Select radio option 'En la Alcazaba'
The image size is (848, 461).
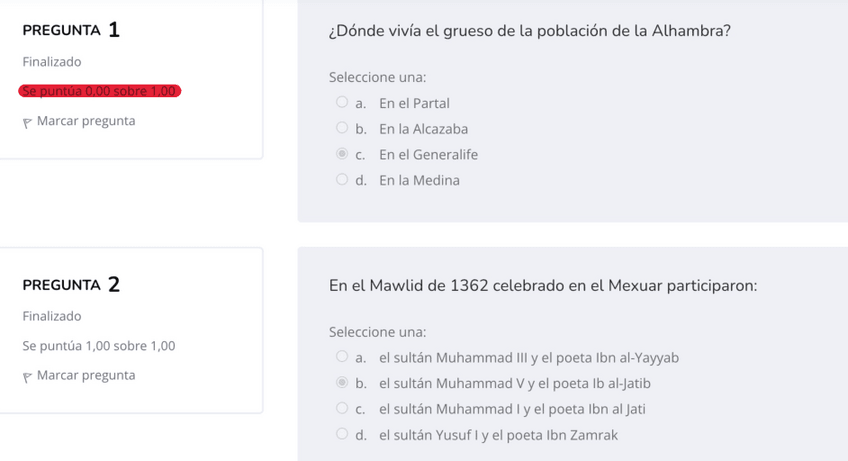pos(342,129)
